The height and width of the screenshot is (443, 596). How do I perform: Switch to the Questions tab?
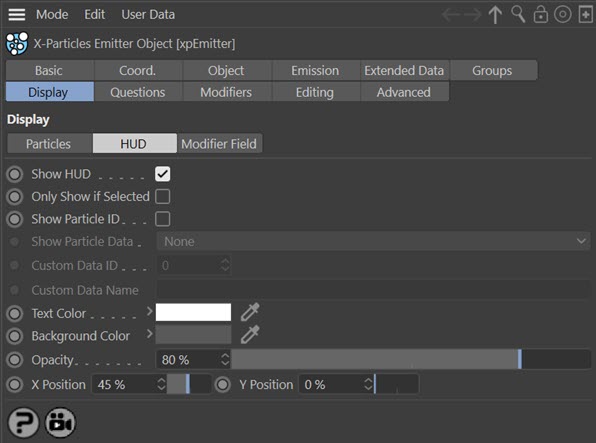pos(138,92)
